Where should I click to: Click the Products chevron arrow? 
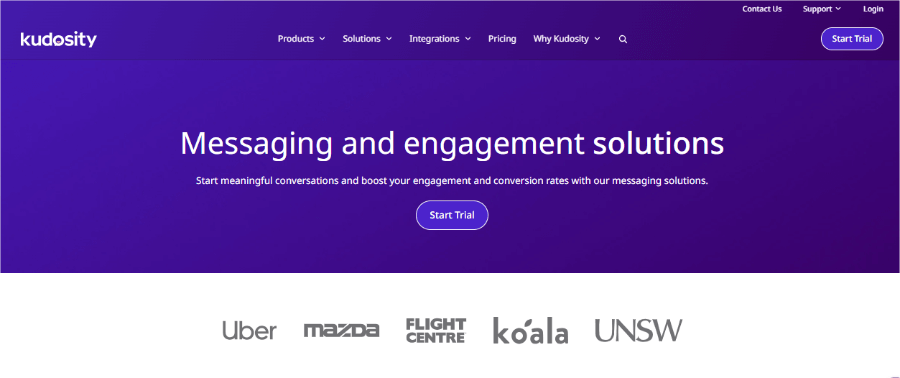point(322,39)
